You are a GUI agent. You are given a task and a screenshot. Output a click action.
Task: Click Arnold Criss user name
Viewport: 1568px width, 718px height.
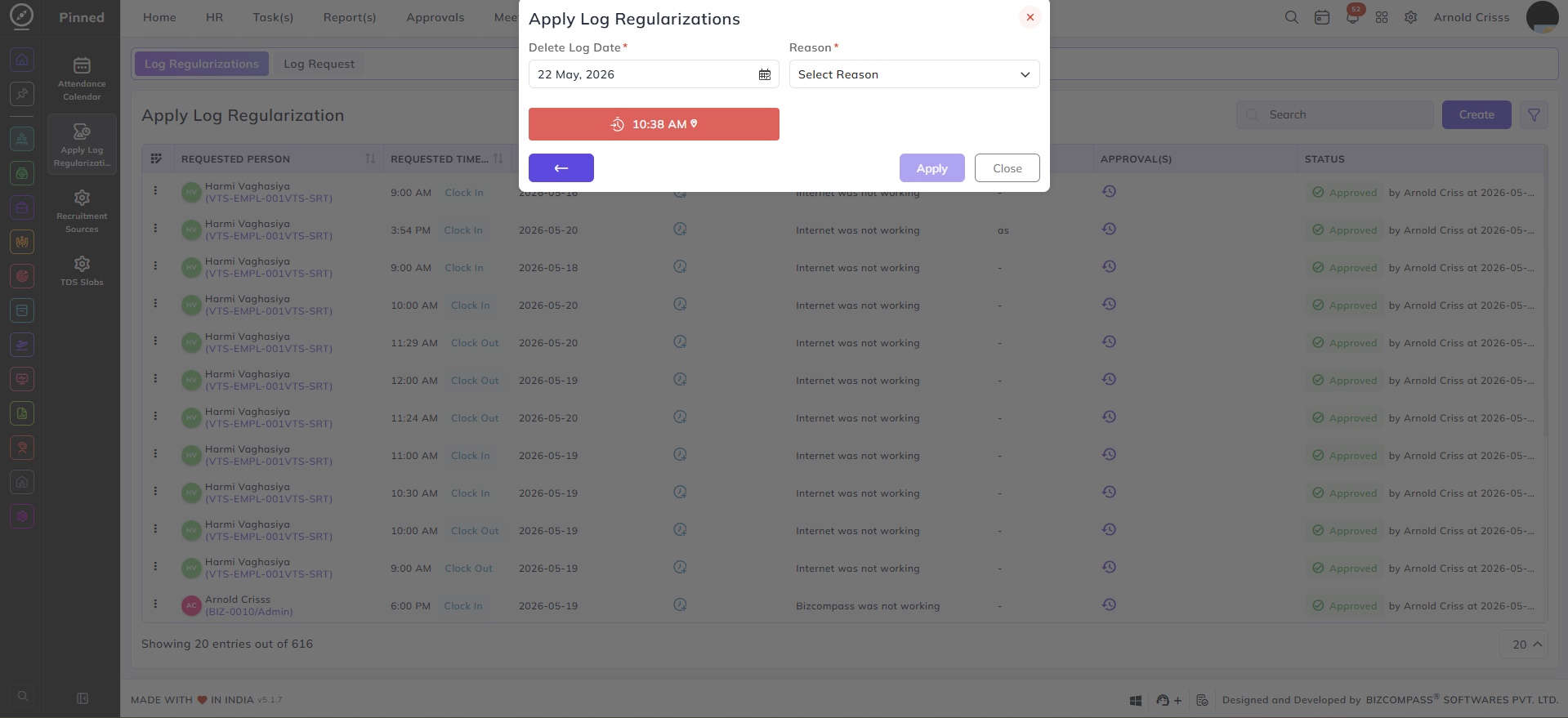tap(1472, 17)
